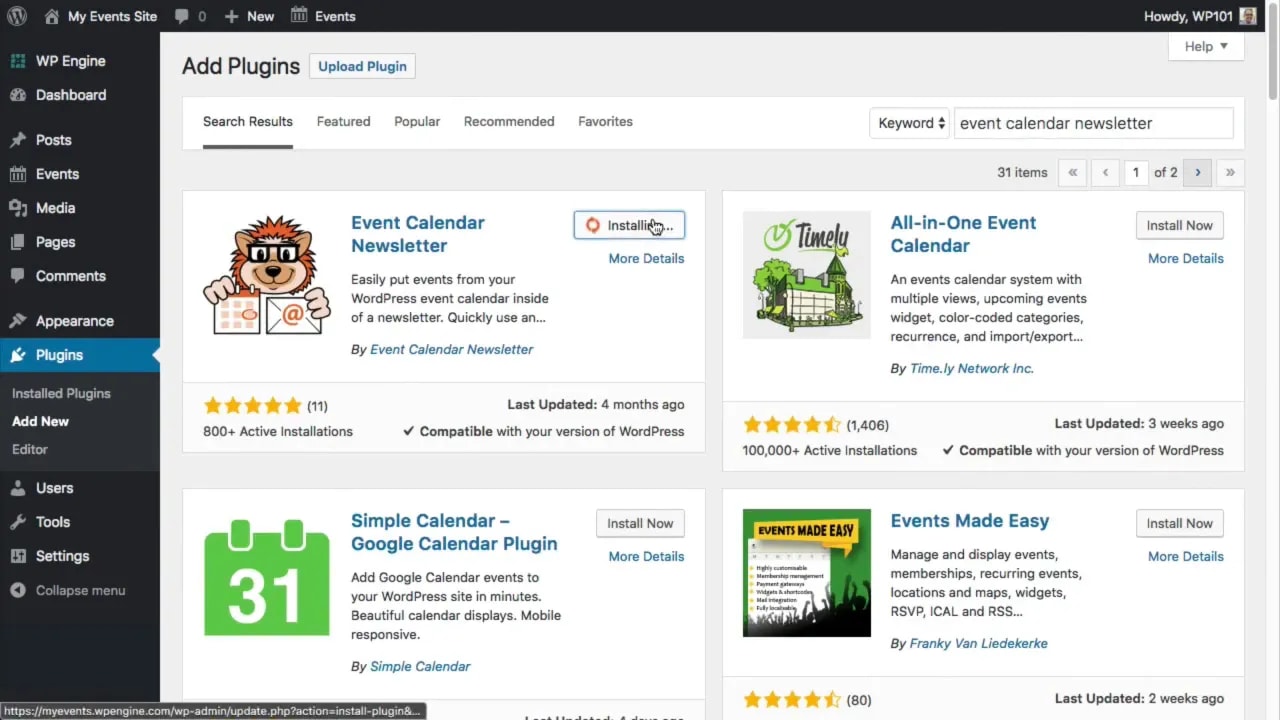Screen dimensions: 1280x720
Task: Install the Simple Calendar plugin
Action: pyautogui.click(x=640, y=523)
